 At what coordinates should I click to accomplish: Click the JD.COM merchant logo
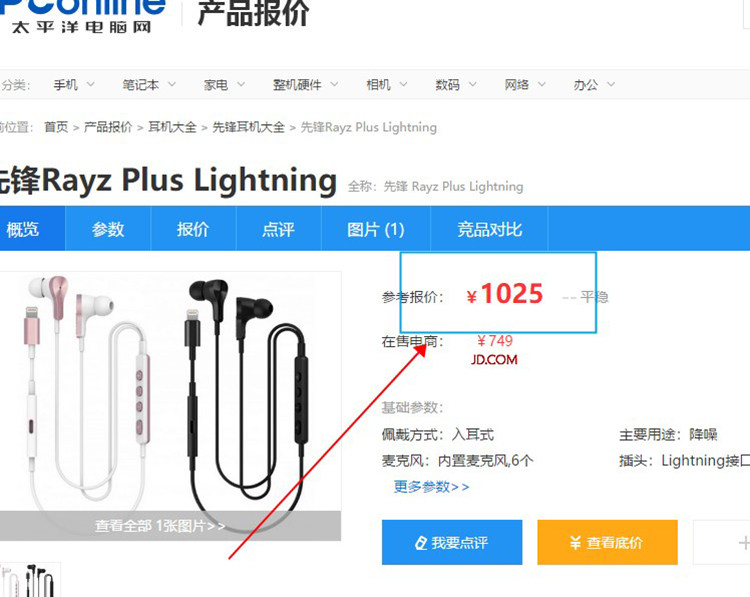tap(494, 360)
